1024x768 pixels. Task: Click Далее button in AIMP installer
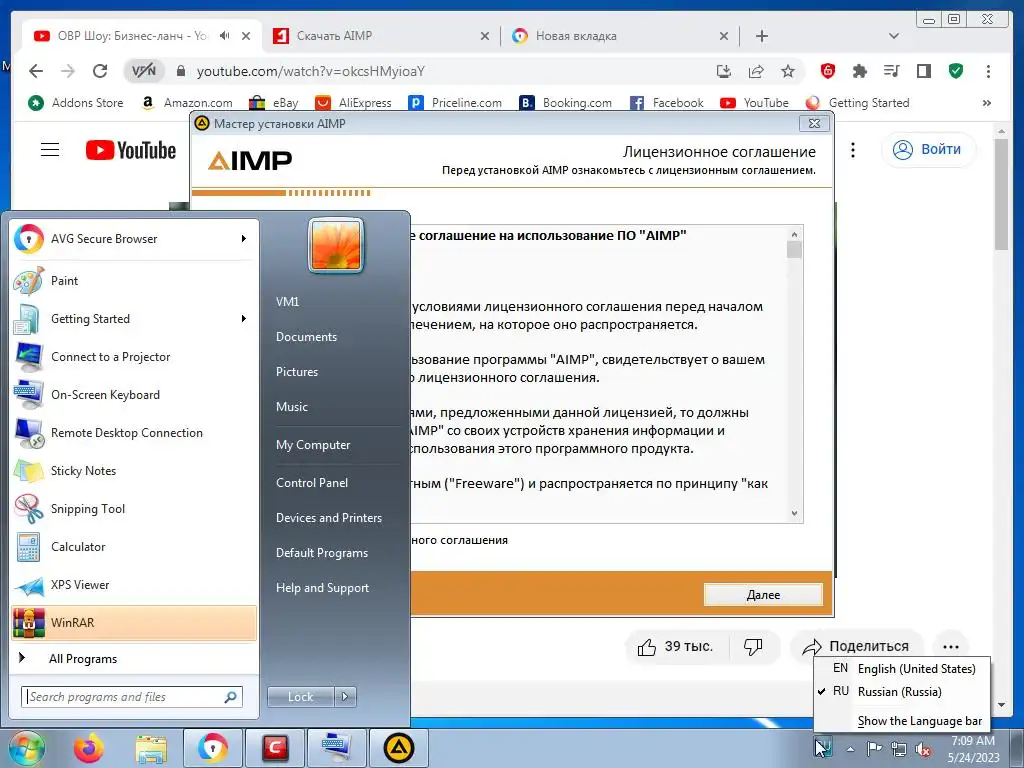[763, 595]
